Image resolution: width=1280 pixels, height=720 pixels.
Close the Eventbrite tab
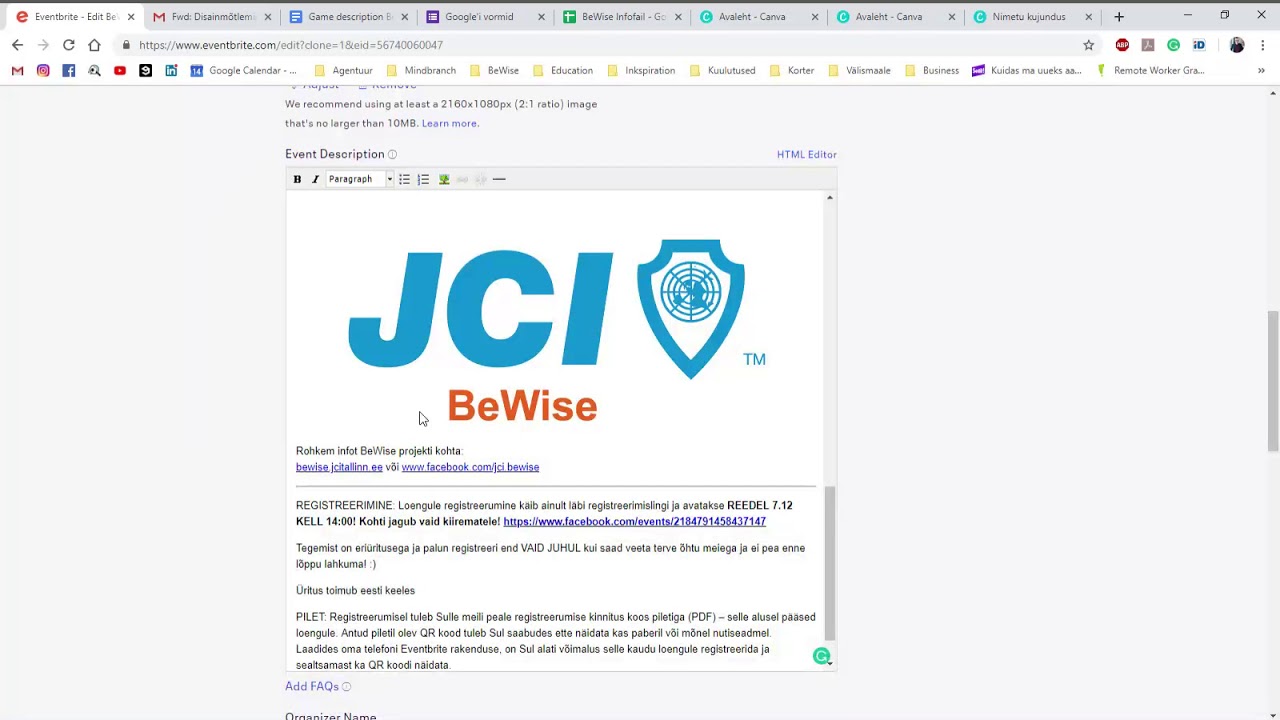click(131, 17)
